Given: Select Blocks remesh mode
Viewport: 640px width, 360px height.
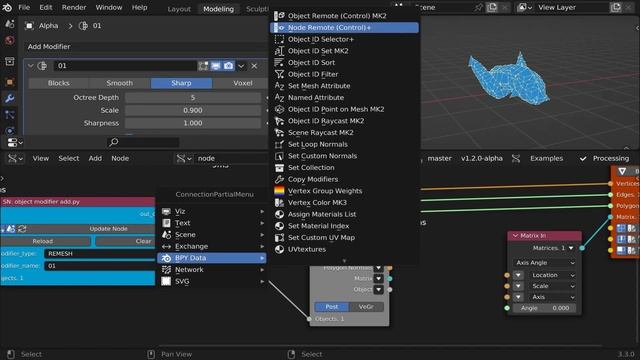Looking at the screenshot, I should pos(58,83).
